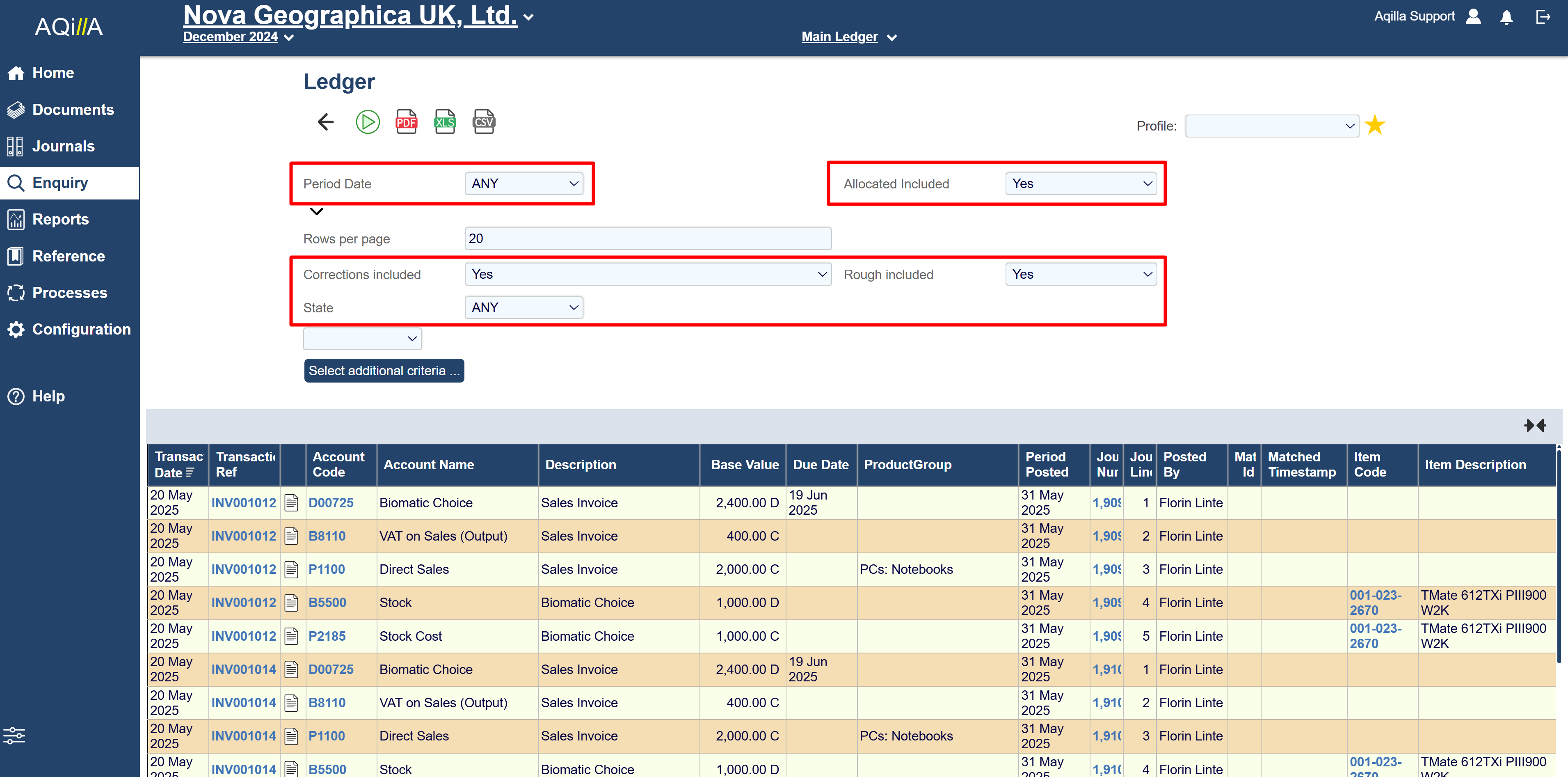Click Select additional criteria button
Viewport: 1568px width, 777px height.
coord(384,370)
